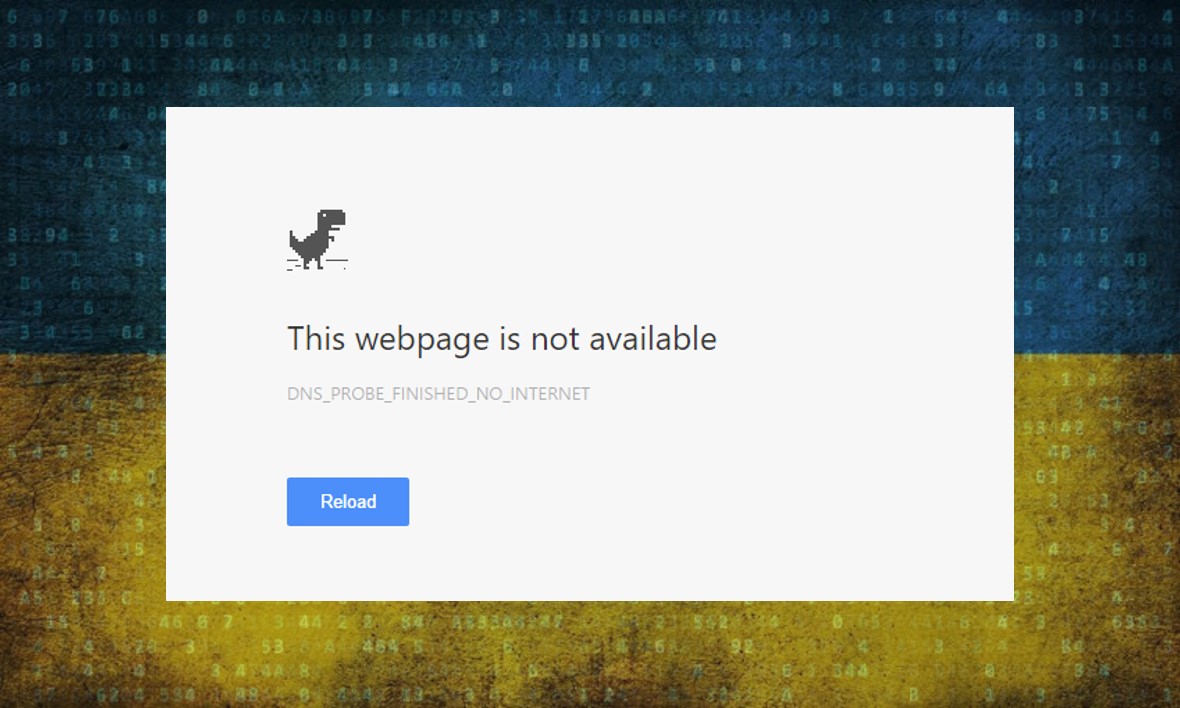
Task: Click the yellow stripe of the flag background
Action: coord(83,527)
